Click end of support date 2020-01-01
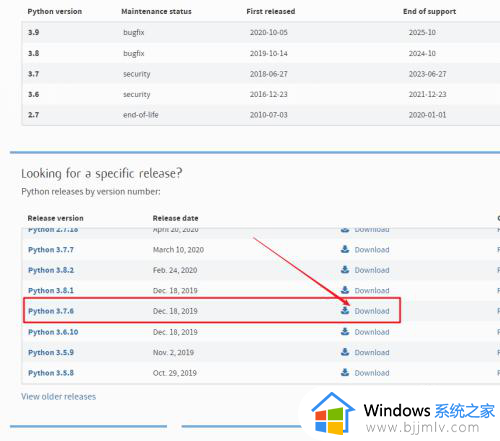Image resolution: width=500 pixels, height=441 pixels. pyautogui.click(x=428, y=115)
